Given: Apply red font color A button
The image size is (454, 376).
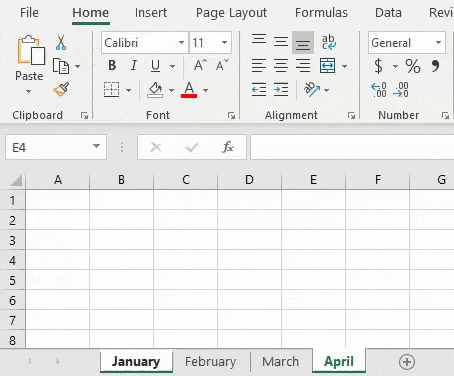Looking at the screenshot, I should coord(189,90).
